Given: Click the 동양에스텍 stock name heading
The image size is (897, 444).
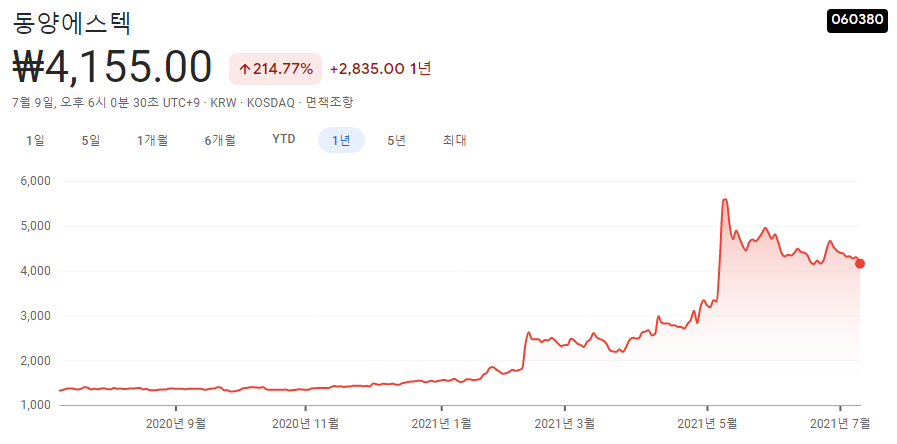Looking at the screenshot, I should [73, 23].
